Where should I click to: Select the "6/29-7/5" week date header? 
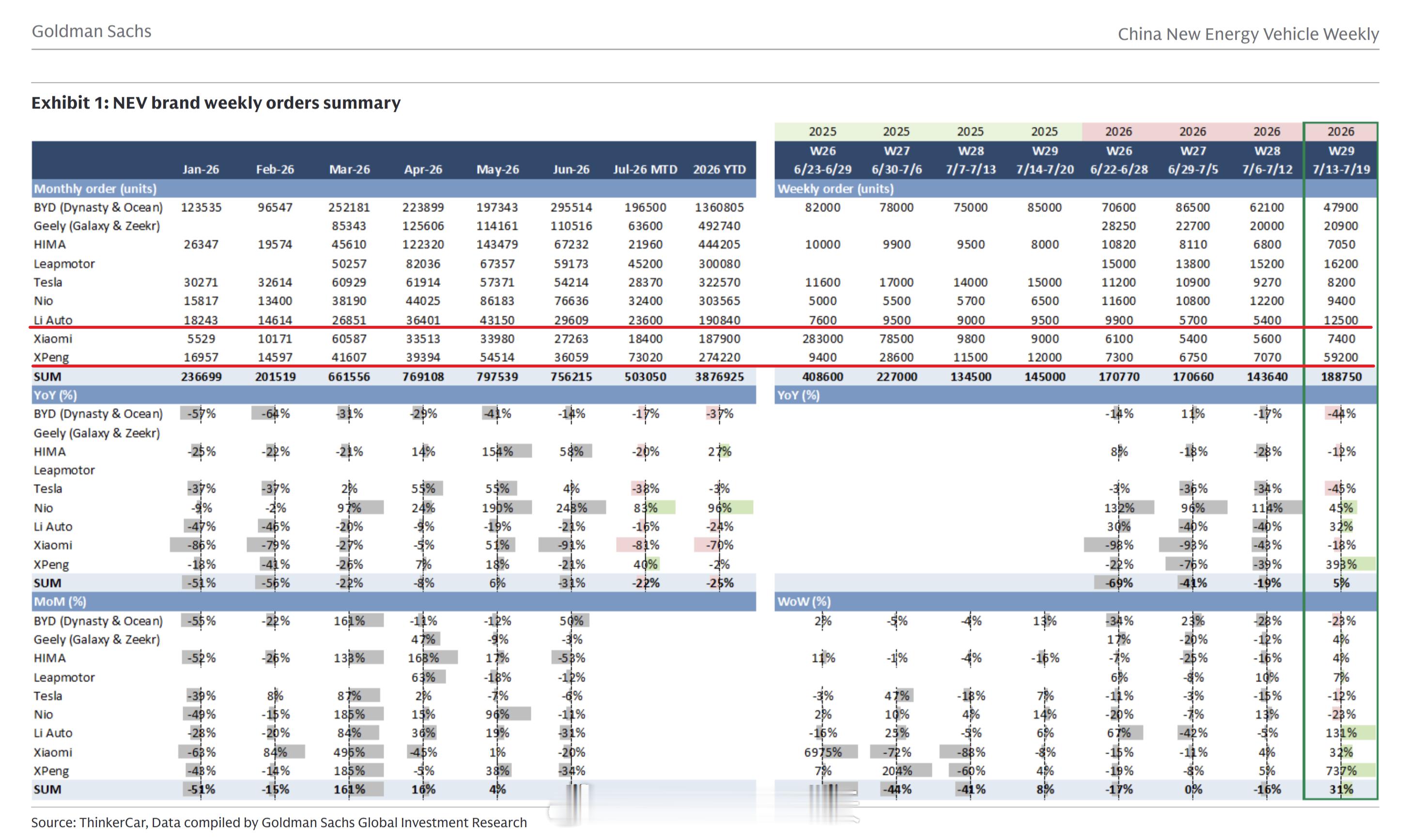1192,169
